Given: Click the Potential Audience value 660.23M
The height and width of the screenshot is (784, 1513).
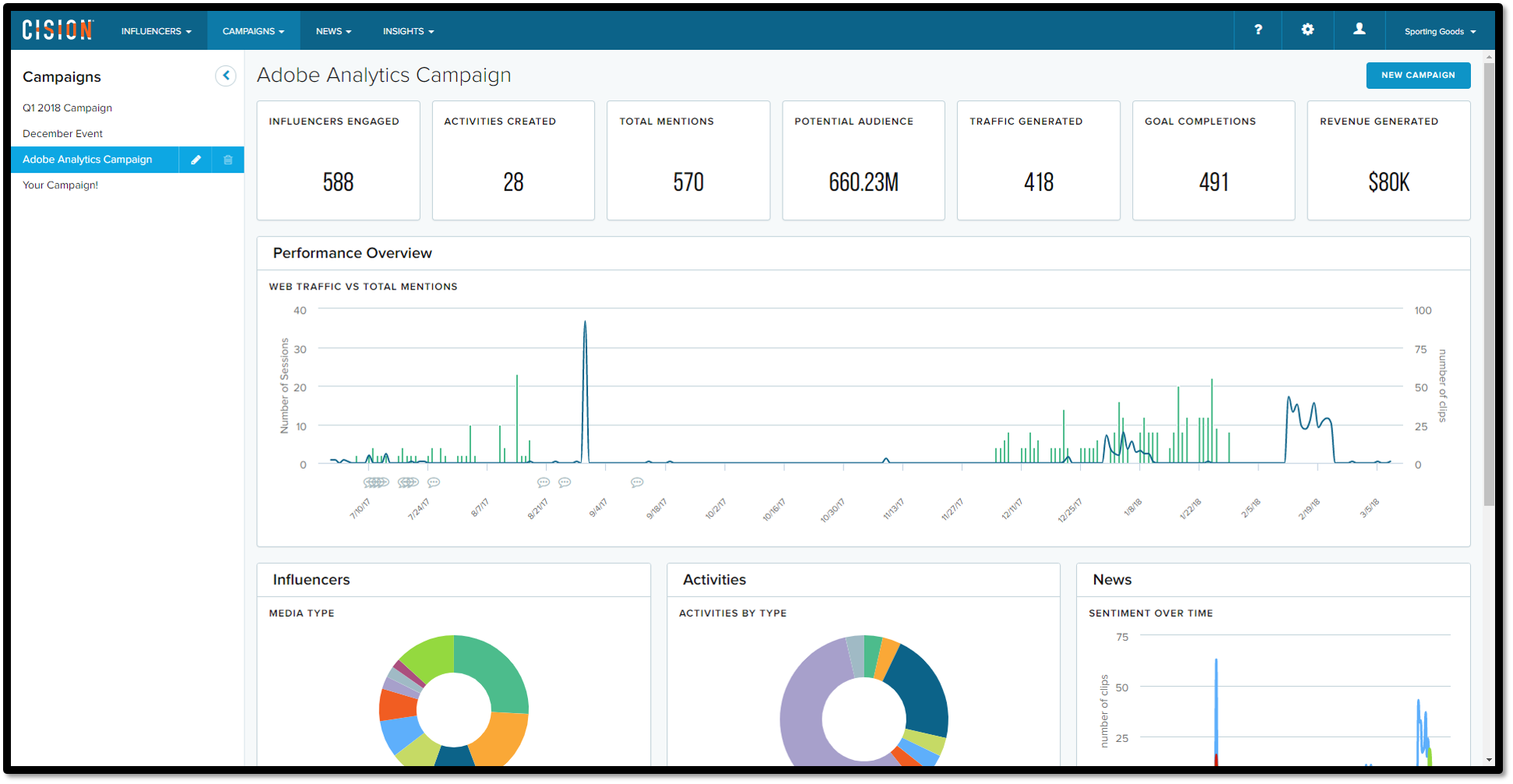Looking at the screenshot, I should click(864, 182).
